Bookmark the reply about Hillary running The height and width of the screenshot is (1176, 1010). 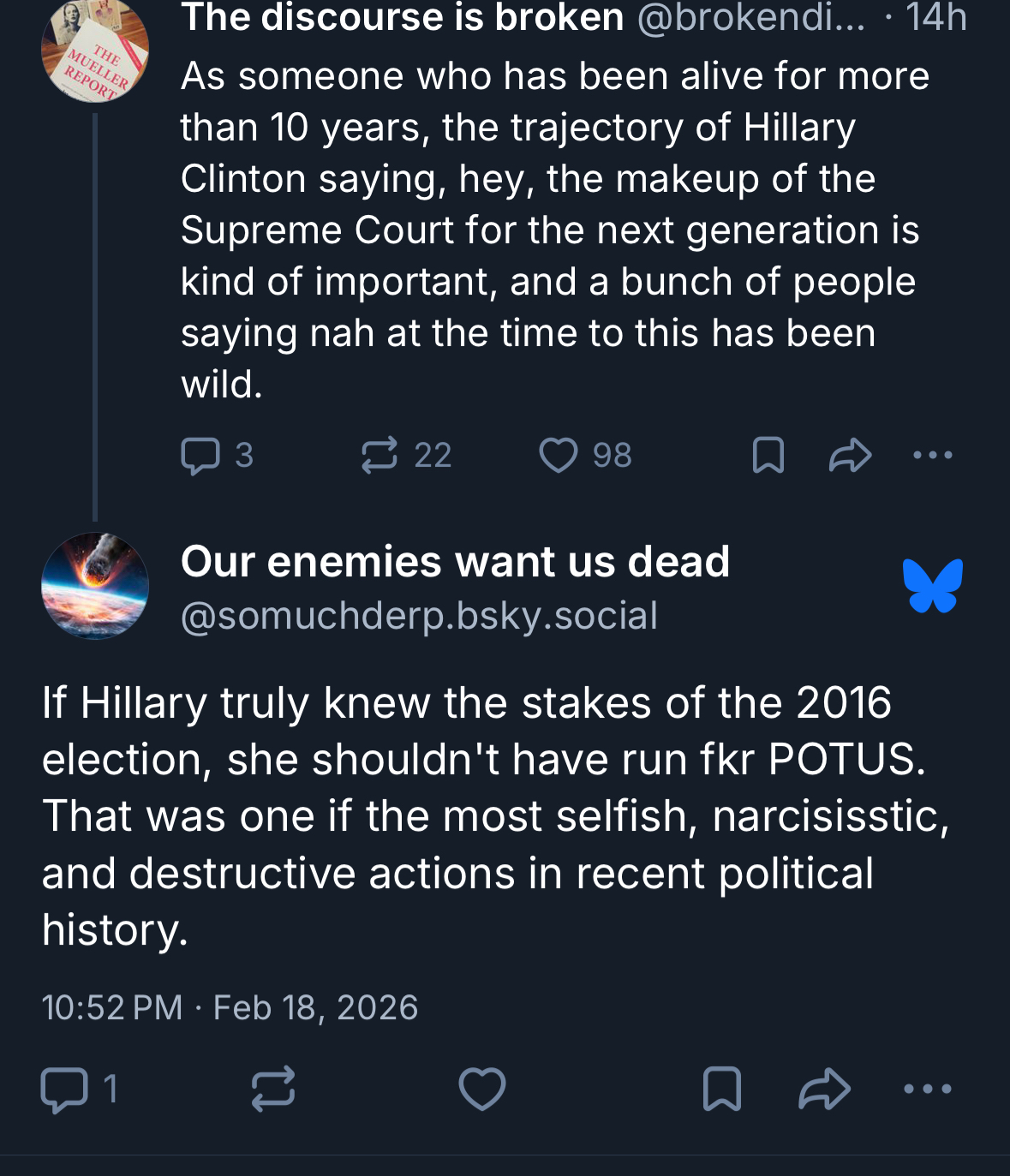(x=721, y=1089)
